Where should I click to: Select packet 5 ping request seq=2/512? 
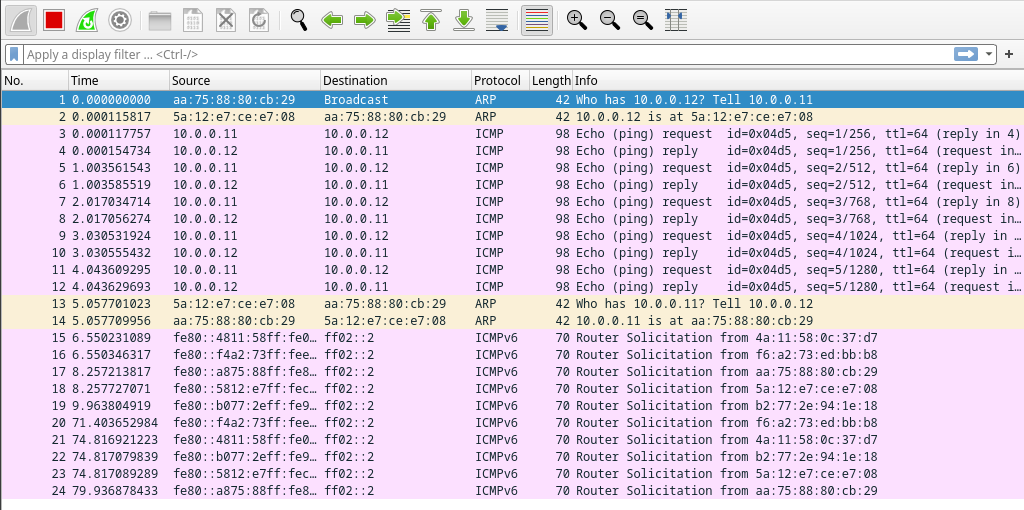point(512,168)
